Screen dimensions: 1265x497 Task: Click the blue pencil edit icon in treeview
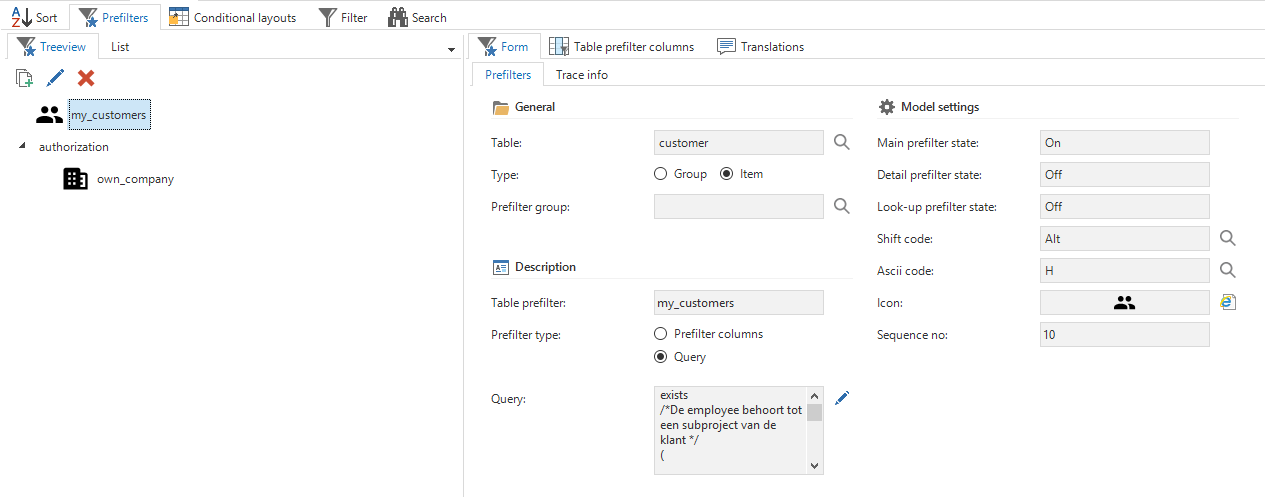(56, 78)
